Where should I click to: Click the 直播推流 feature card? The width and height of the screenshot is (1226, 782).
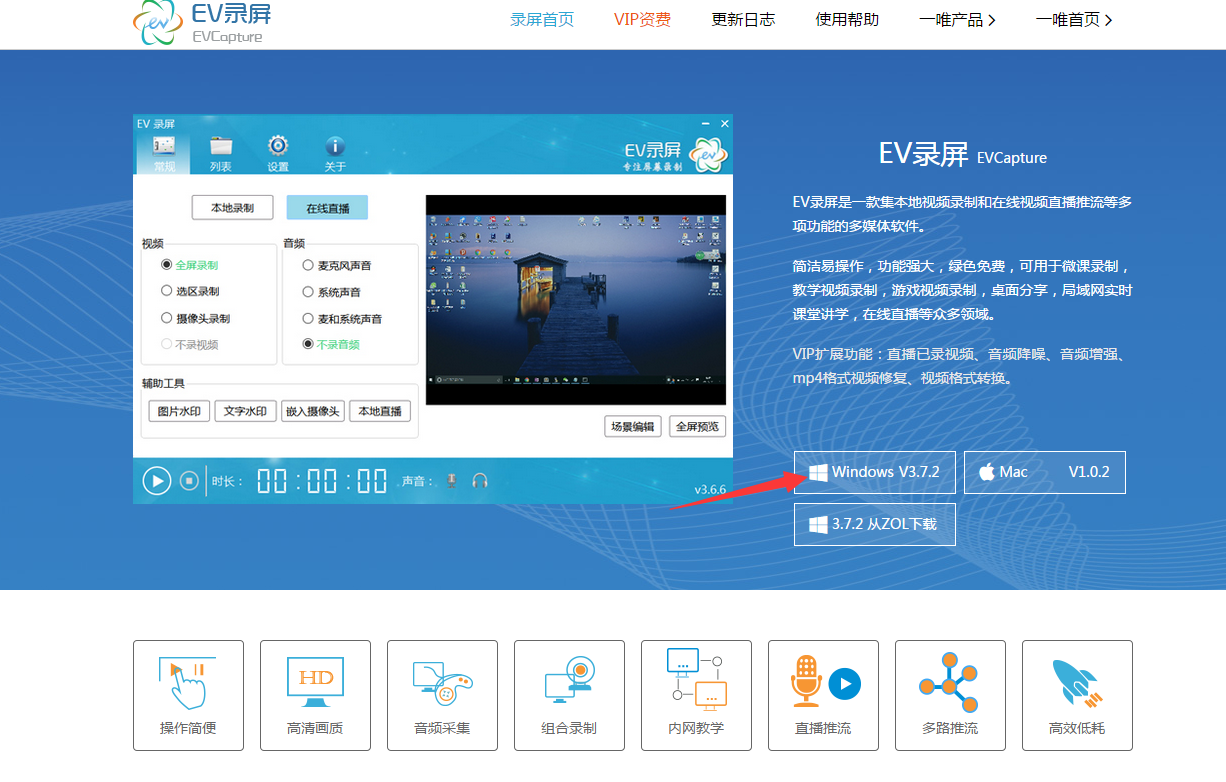click(823, 695)
